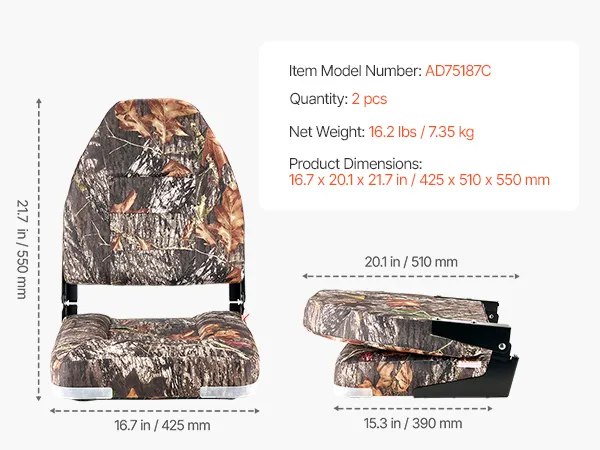Click the 15.3 in / 390 mm label
The width and height of the screenshot is (600, 450).
[x=410, y=423]
